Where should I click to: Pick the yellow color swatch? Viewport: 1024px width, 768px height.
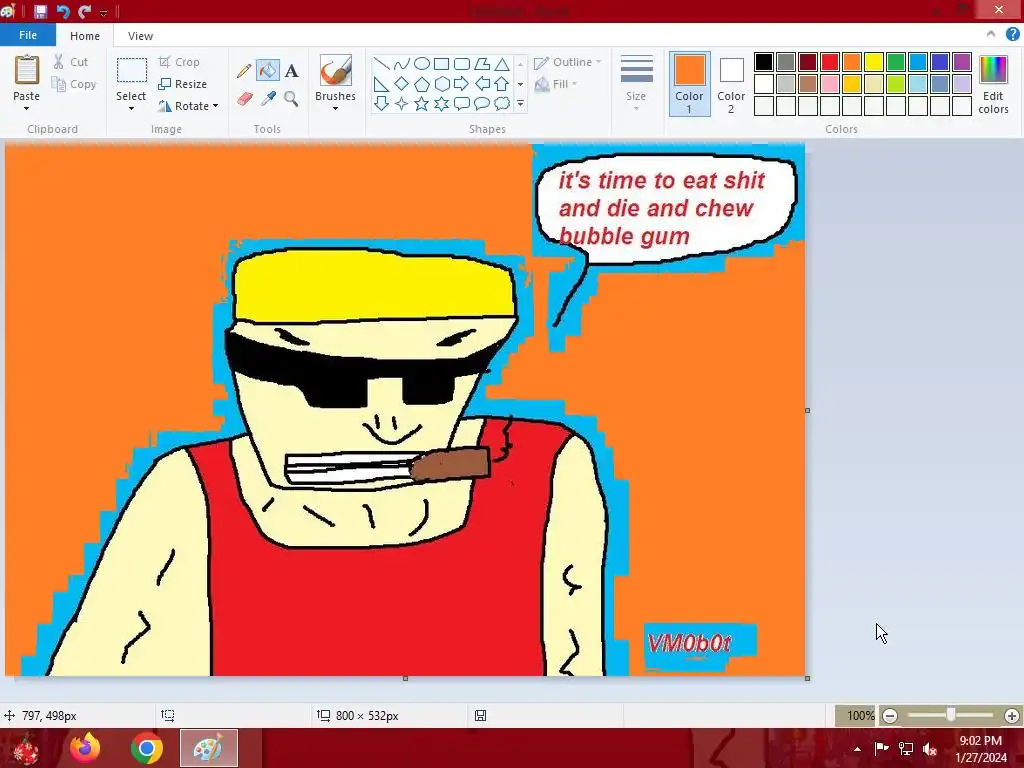tap(874, 62)
